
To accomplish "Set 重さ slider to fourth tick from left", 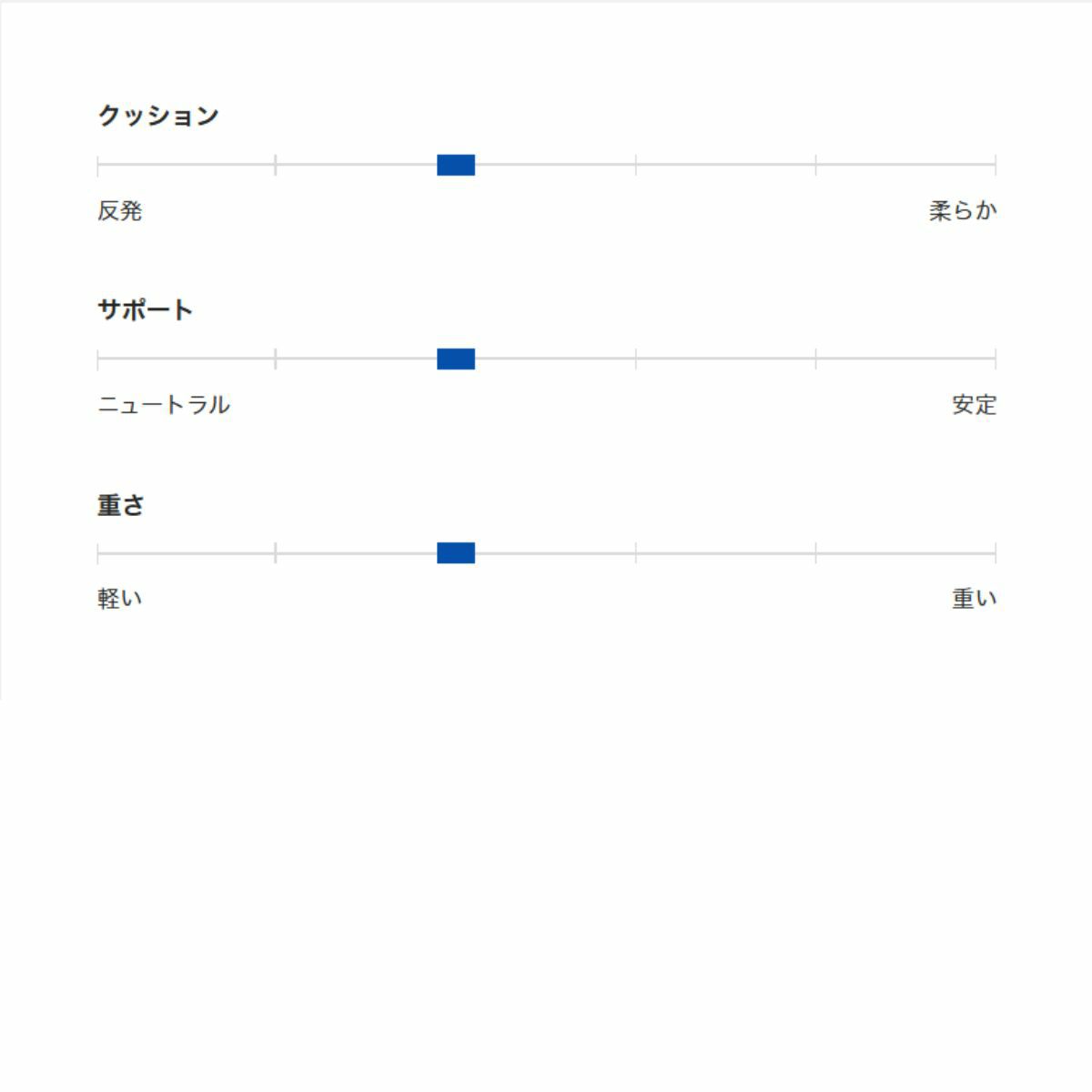I will click(636, 553).
